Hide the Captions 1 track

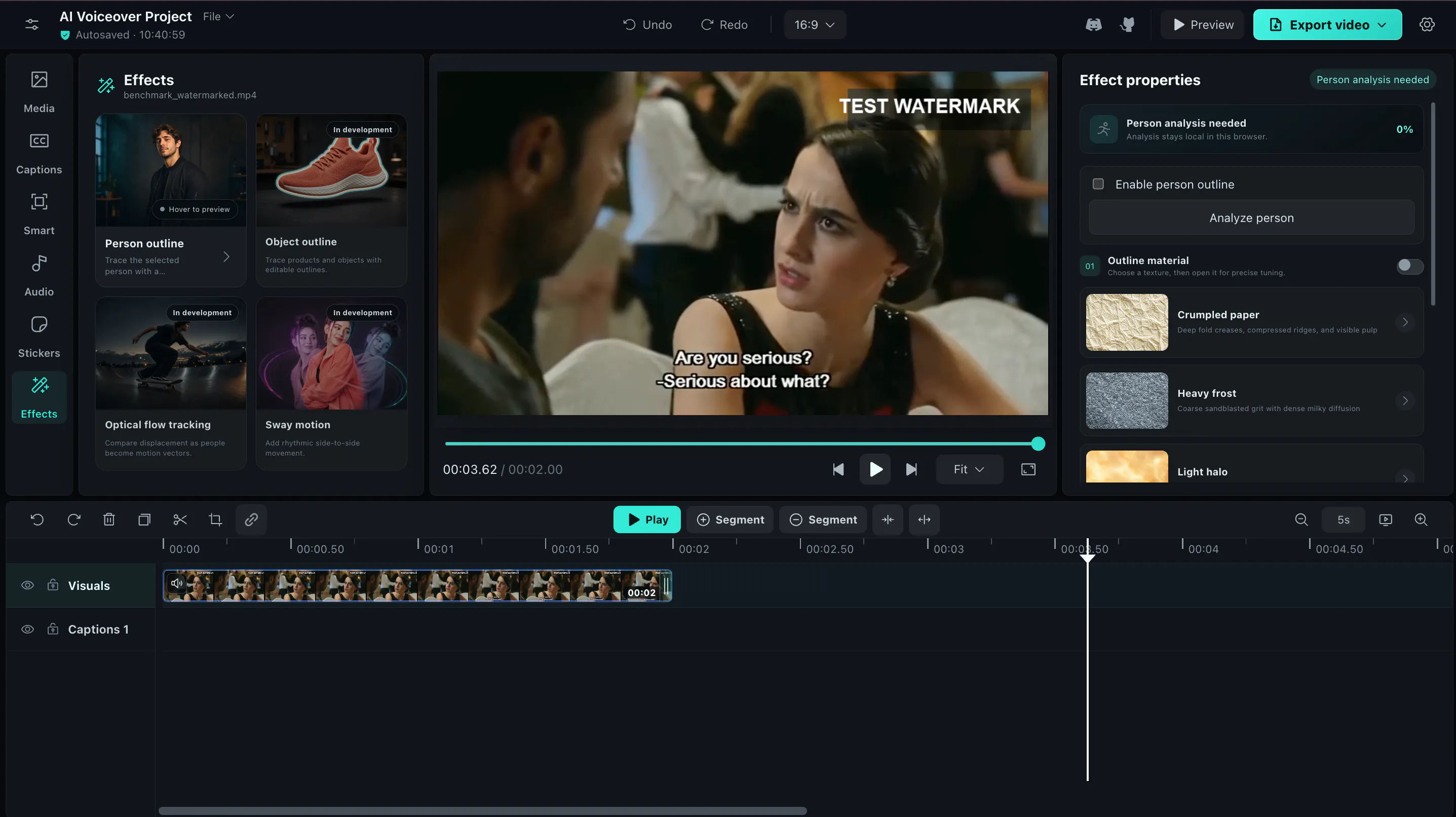(27, 629)
